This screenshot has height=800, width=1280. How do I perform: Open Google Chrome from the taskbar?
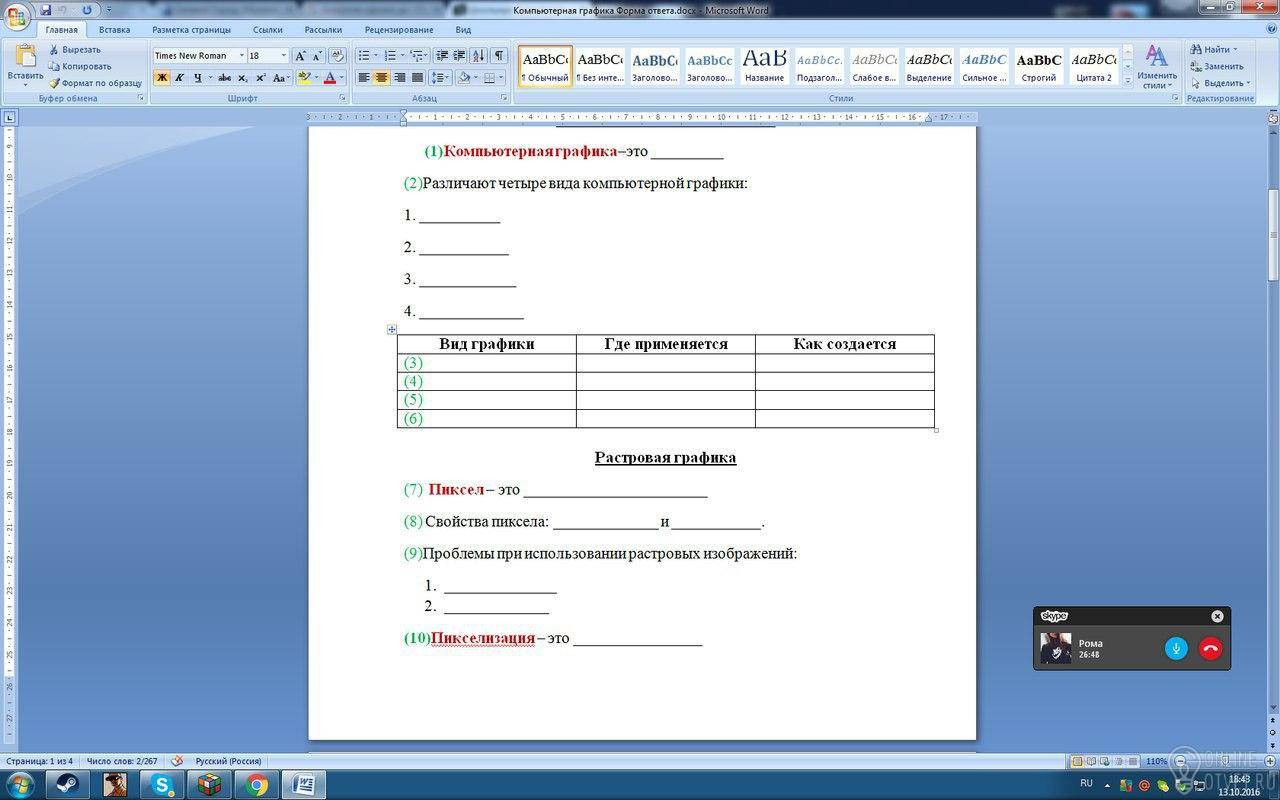(x=256, y=785)
